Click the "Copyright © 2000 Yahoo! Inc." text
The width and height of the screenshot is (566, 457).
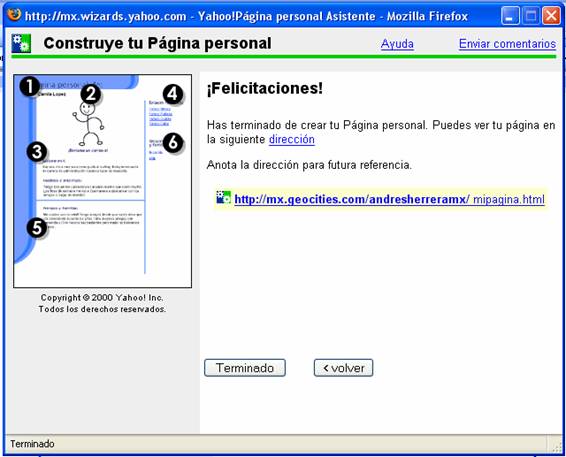102,298
